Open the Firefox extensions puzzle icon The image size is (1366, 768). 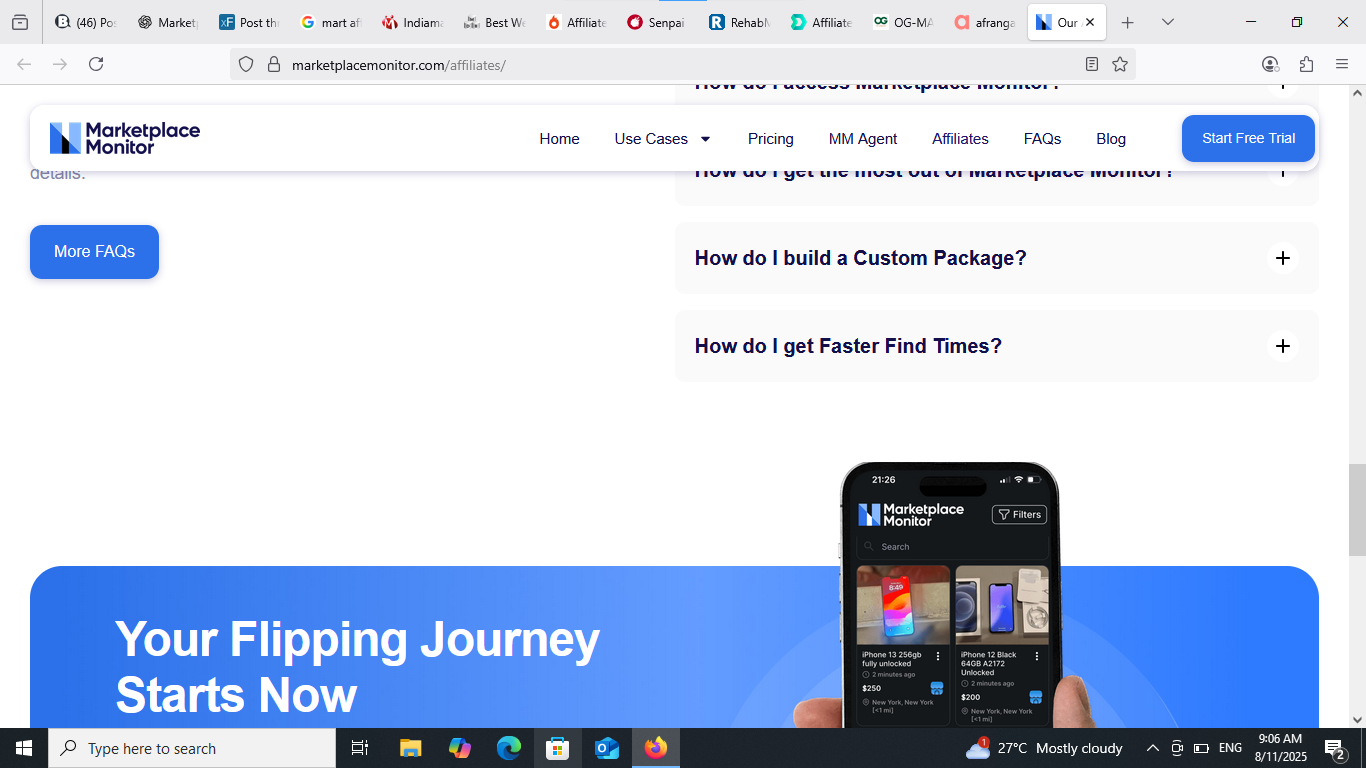pyautogui.click(x=1306, y=64)
